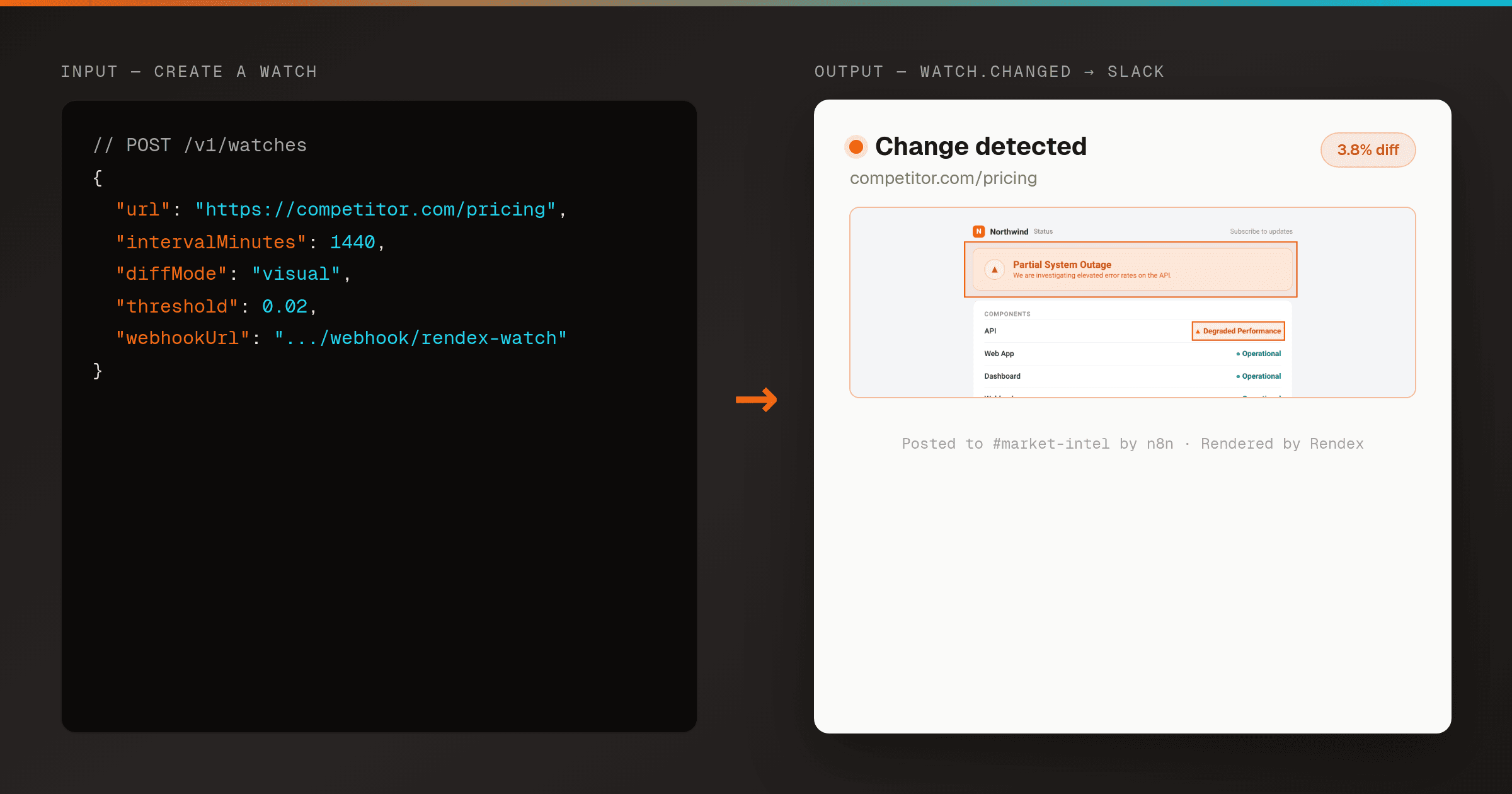This screenshot has width=1512, height=794.
Task: Select the "url" key in the JSON
Action: tap(143, 209)
